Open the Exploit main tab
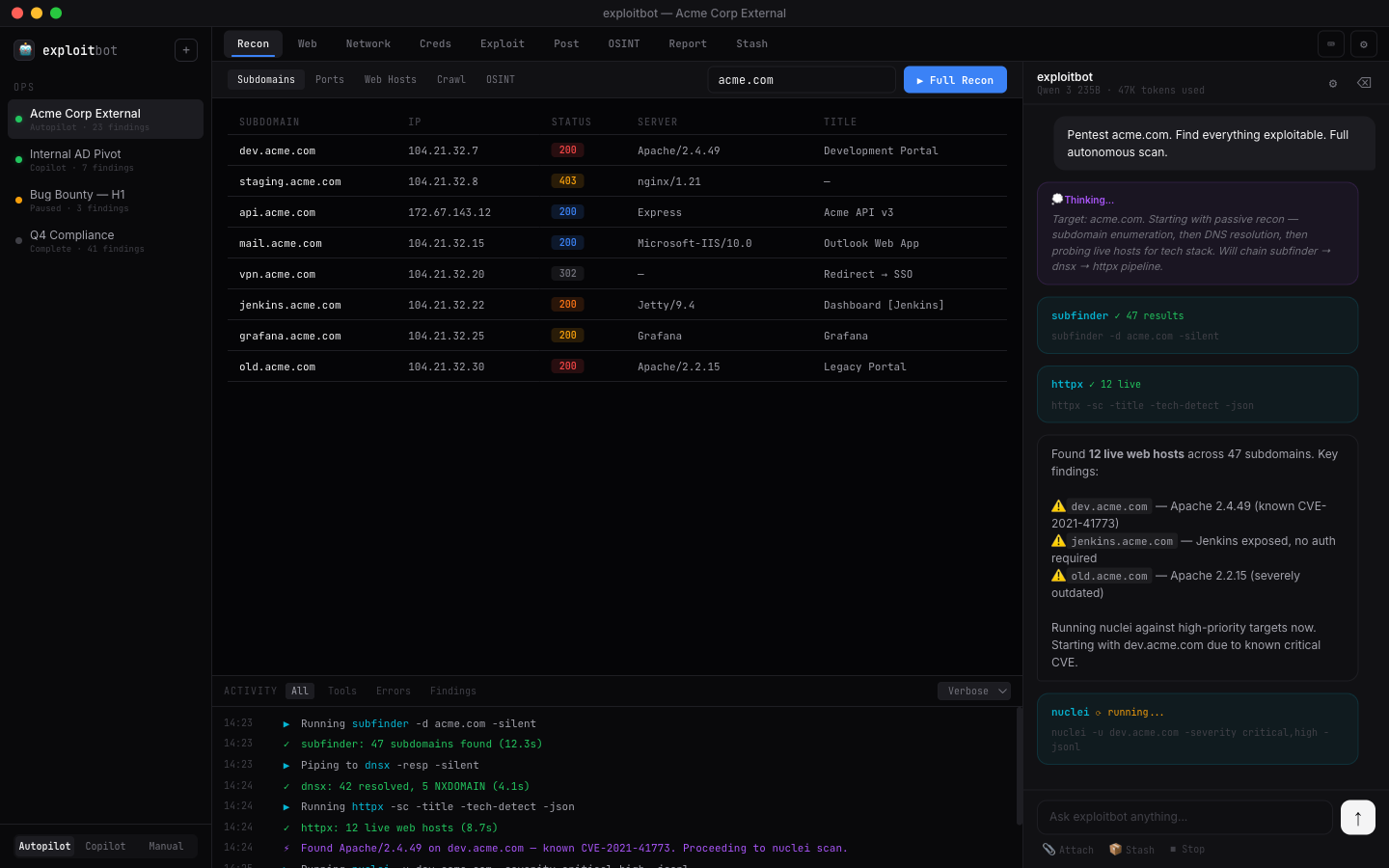This screenshot has height=868, width=1389. (503, 43)
